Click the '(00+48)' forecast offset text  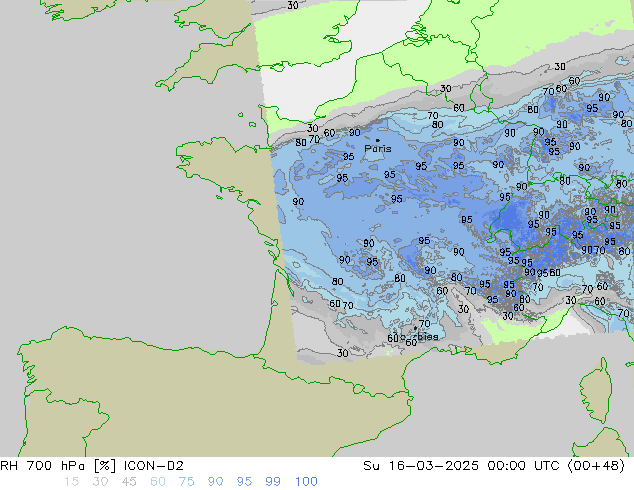click(596, 466)
